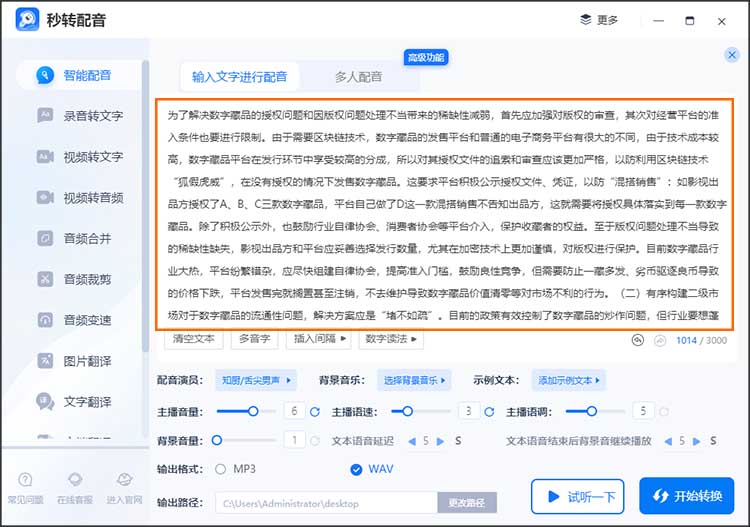This screenshot has height=527, width=750.
Task: Click the 1014 / 3000 character count
Action: (x=701, y=340)
